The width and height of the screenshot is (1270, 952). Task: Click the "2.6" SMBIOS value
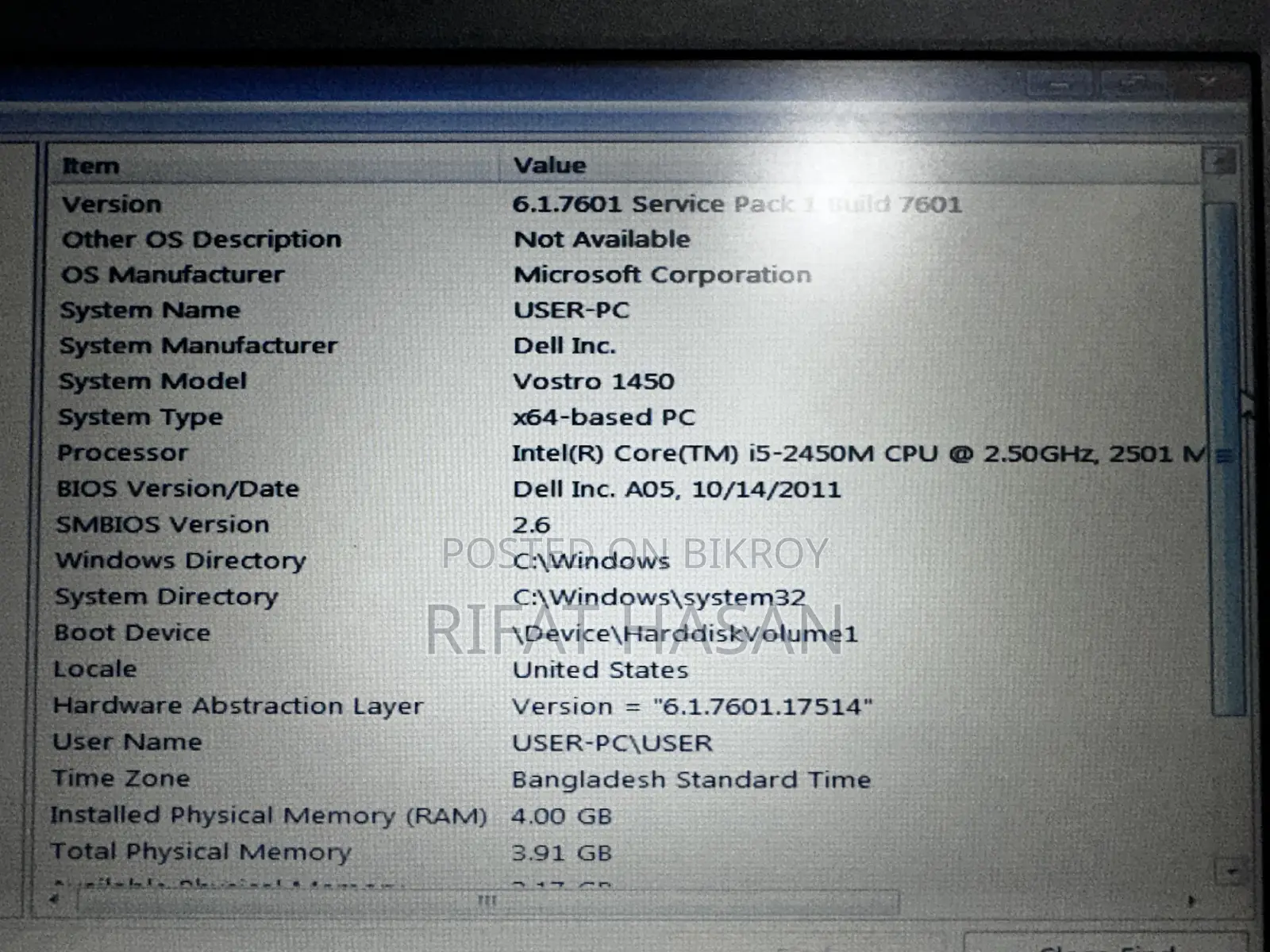tap(531, 525)
